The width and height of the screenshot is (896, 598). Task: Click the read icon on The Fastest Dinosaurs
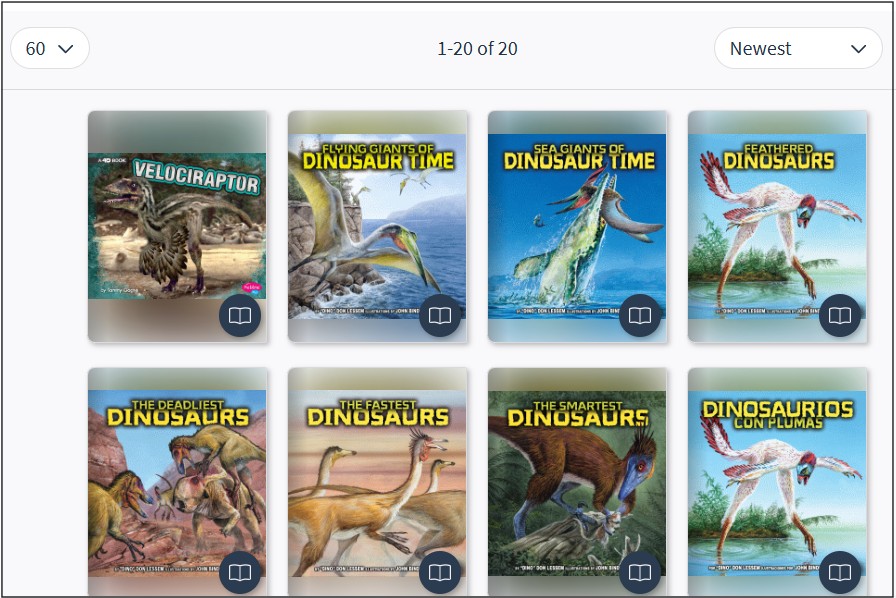pos(440,572)
